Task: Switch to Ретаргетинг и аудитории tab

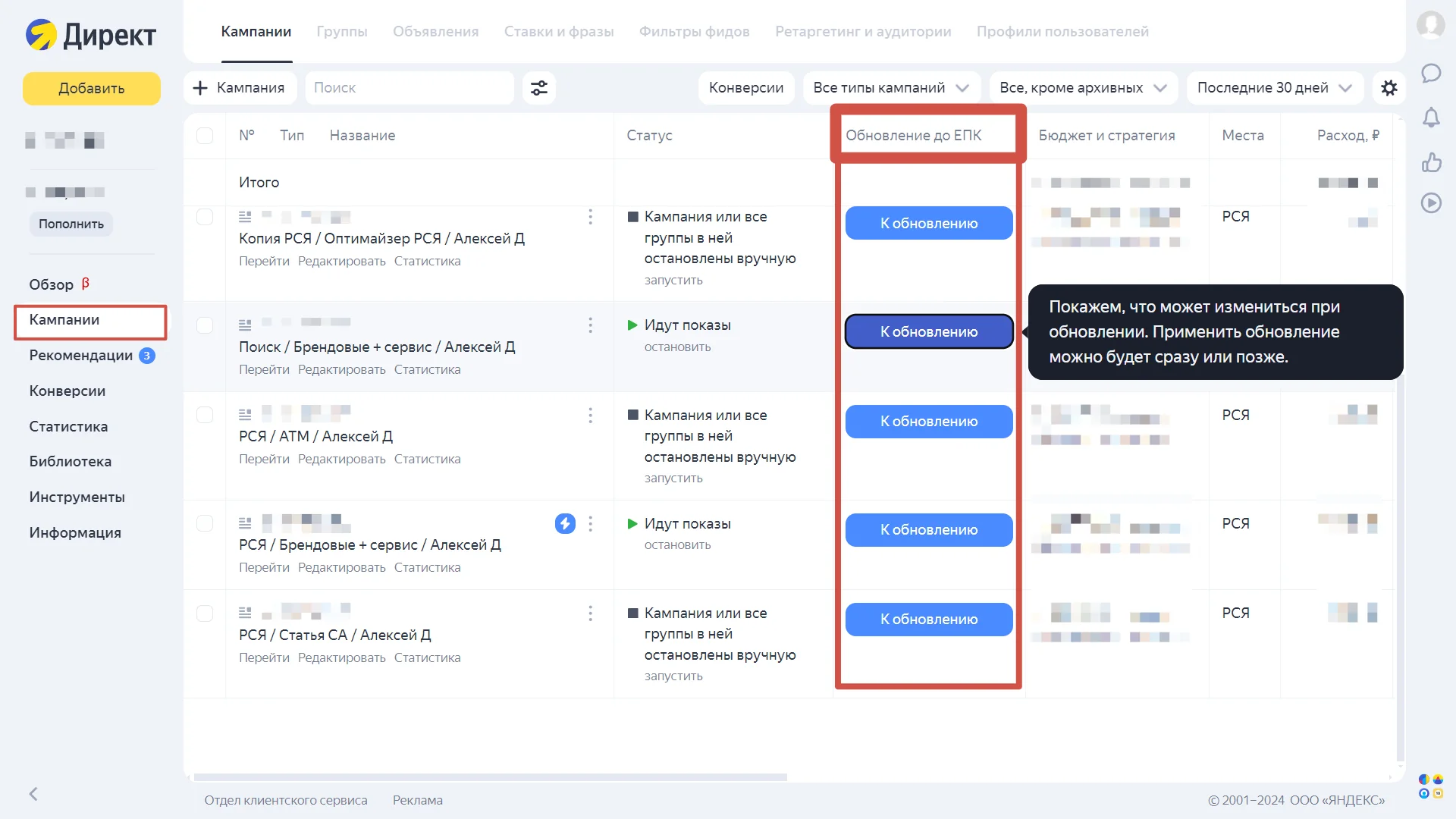Action: (x=863, y=32)
